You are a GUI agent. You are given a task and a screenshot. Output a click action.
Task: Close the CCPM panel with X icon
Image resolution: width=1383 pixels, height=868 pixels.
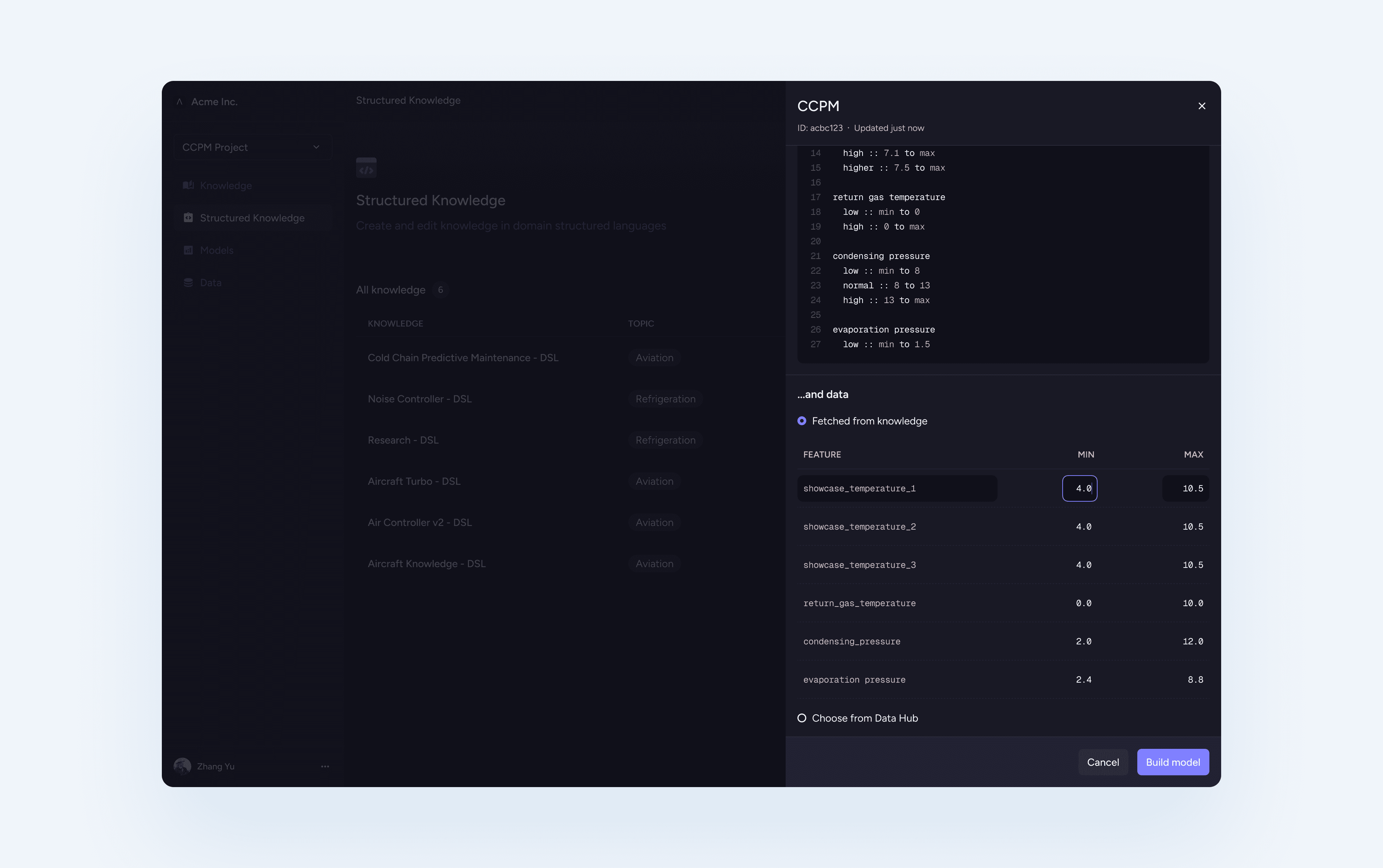[x=1202, y=106]
